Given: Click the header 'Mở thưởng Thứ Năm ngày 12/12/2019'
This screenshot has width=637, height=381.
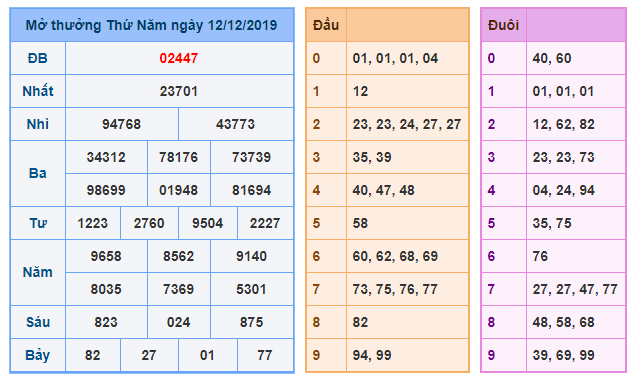Looking at the screenshot, I should coord(152,25).
